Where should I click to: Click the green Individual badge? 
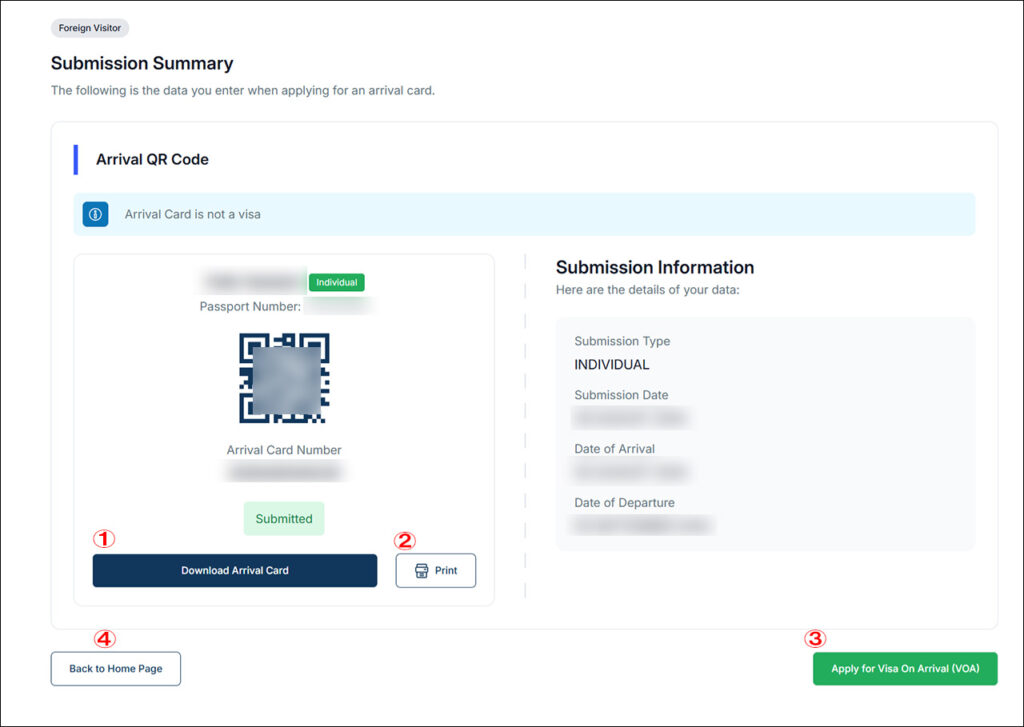pos(336,282)
